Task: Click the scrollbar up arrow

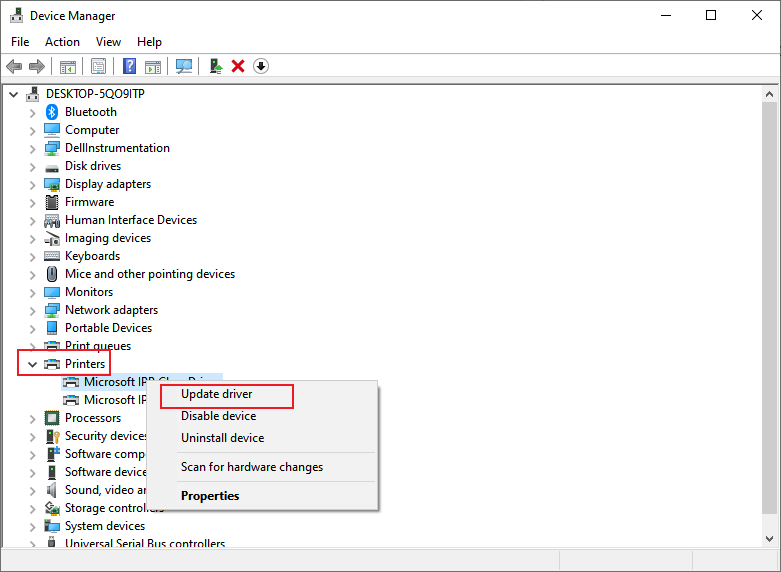Action: [x=769, y=94]
